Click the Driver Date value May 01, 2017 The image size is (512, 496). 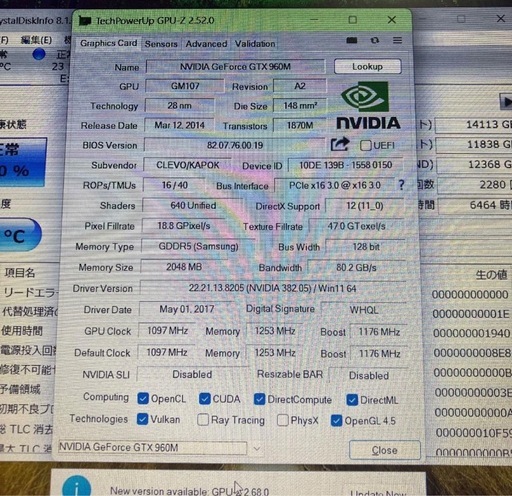pyautogui.click(x=187, y=309)
